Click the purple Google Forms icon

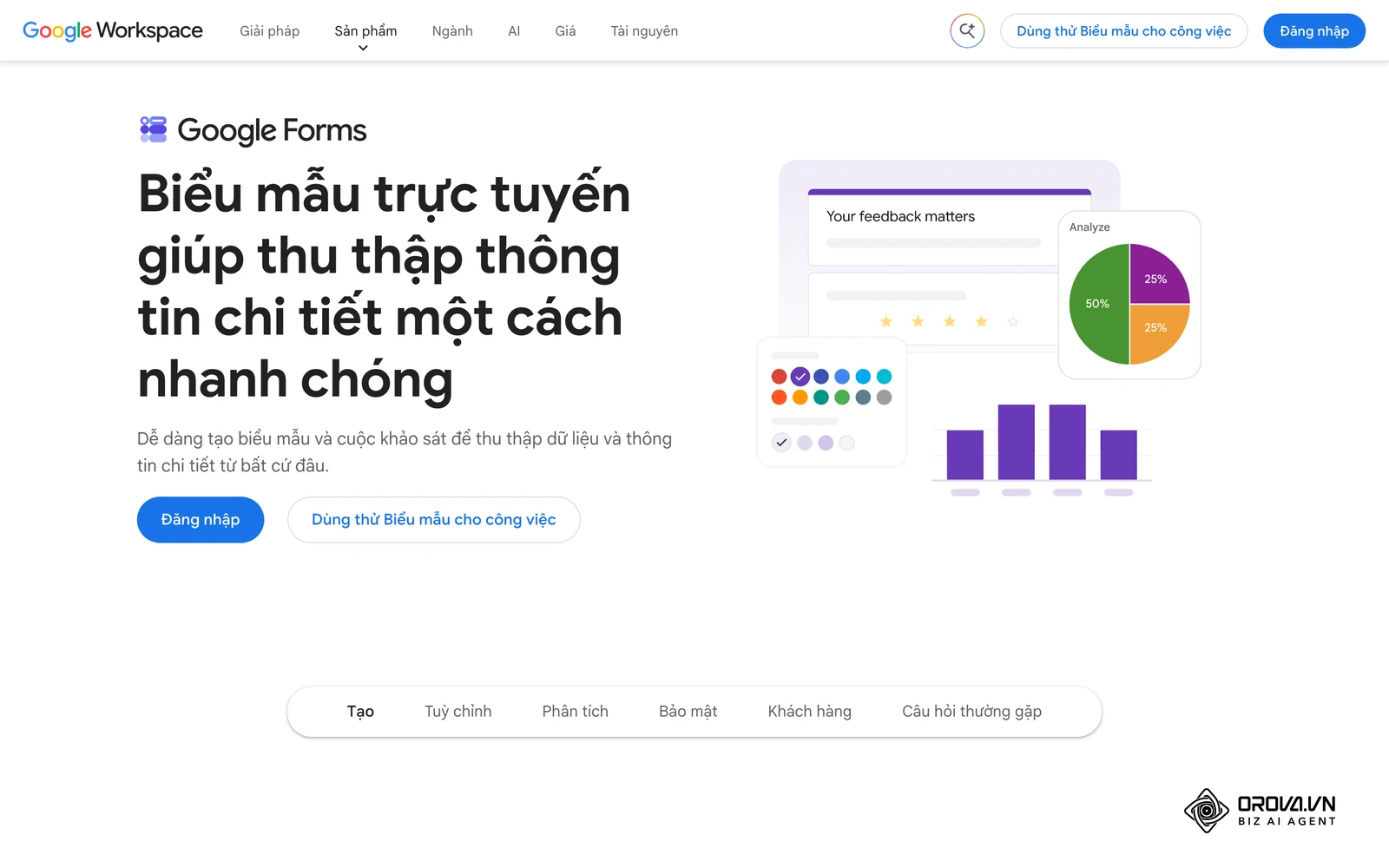click(x=154, y=130)
